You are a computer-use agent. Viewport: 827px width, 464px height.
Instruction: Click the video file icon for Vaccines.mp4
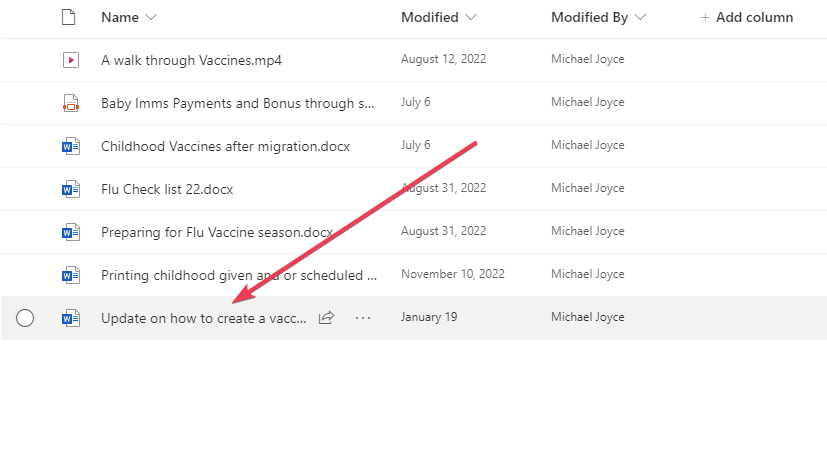[71, 60]
